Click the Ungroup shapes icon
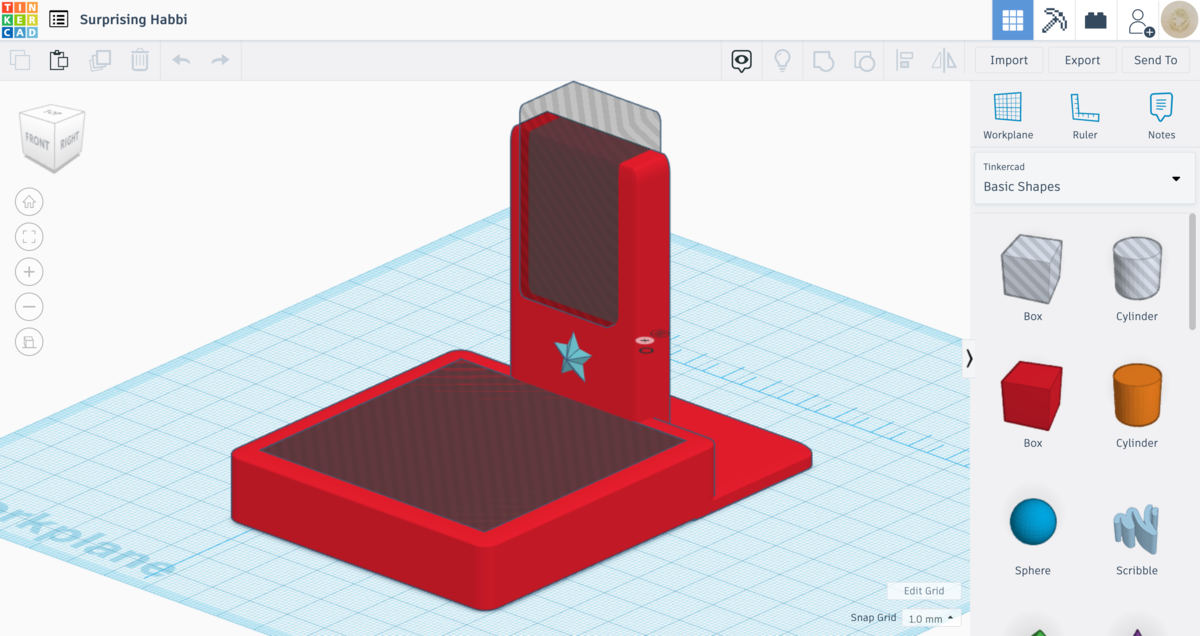1200x636 pixels. pos(864,61)
